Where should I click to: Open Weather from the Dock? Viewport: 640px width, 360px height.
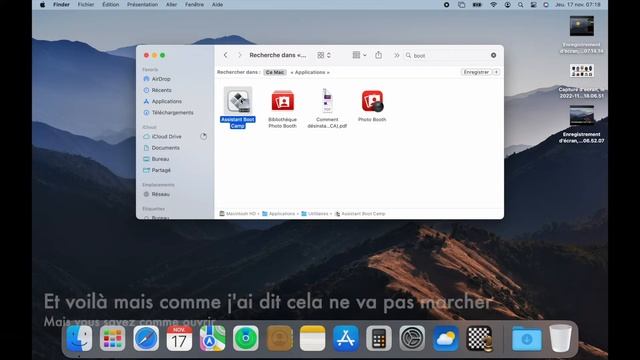[x=446, y=338]
